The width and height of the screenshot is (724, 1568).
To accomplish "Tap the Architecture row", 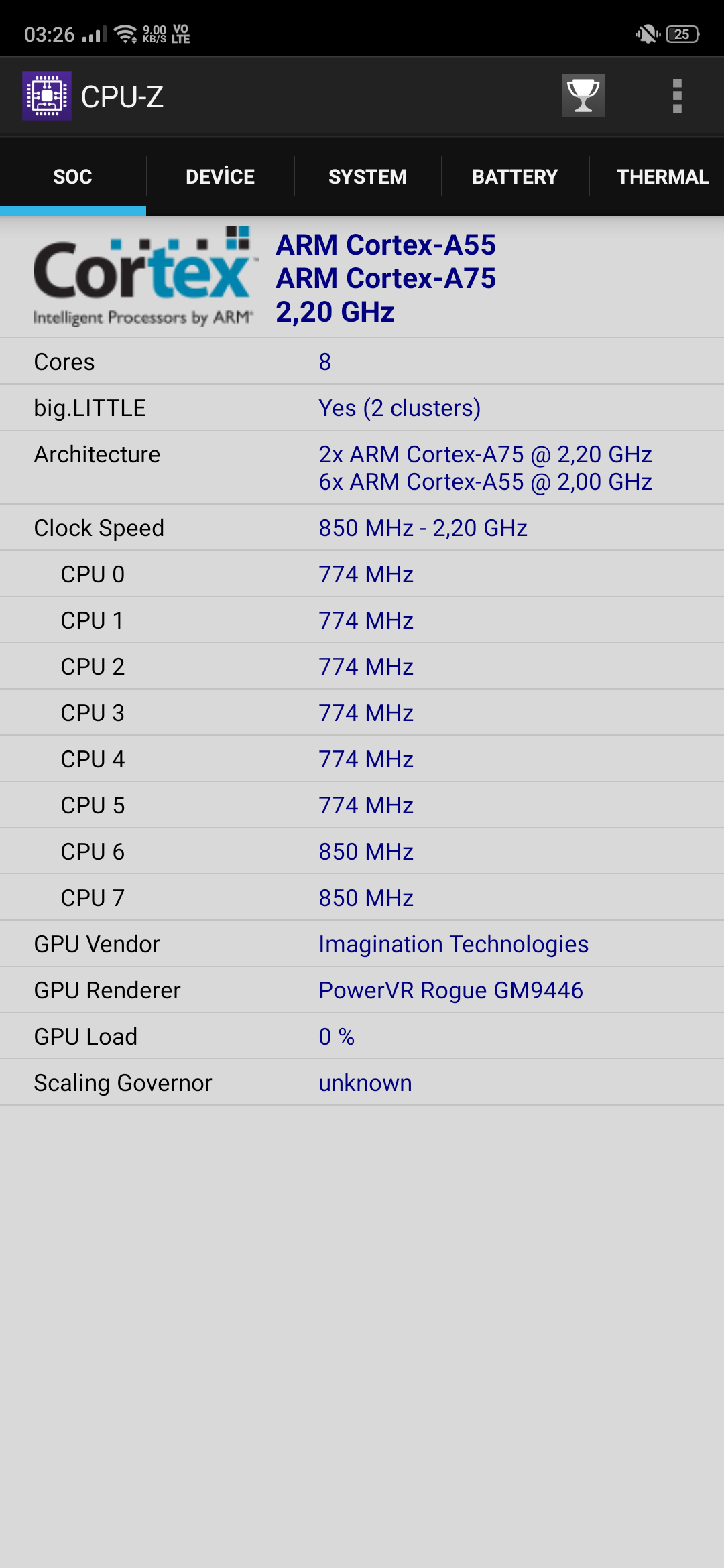I will pyautogui.click(x=362, y=468).
